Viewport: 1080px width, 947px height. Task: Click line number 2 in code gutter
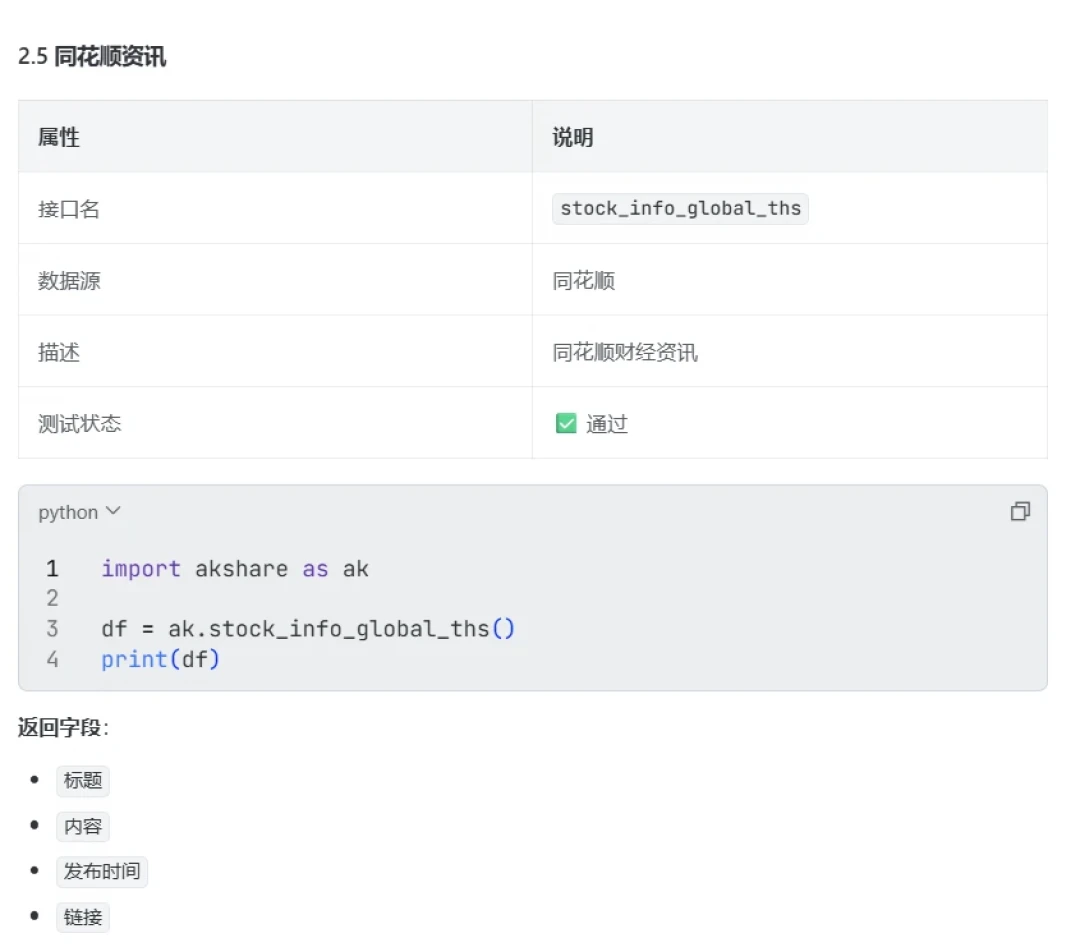click(52, 598)
